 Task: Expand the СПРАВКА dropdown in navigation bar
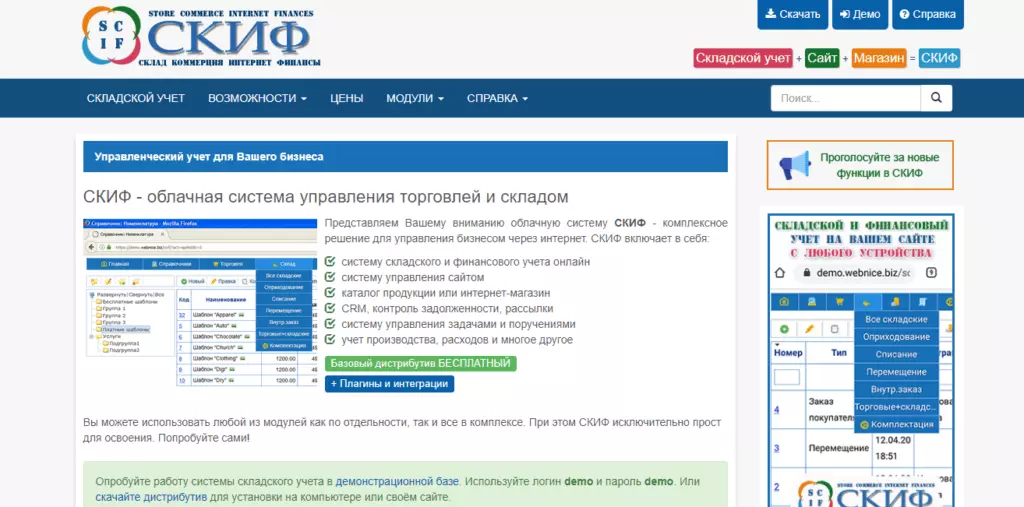[x=498, y=98]
